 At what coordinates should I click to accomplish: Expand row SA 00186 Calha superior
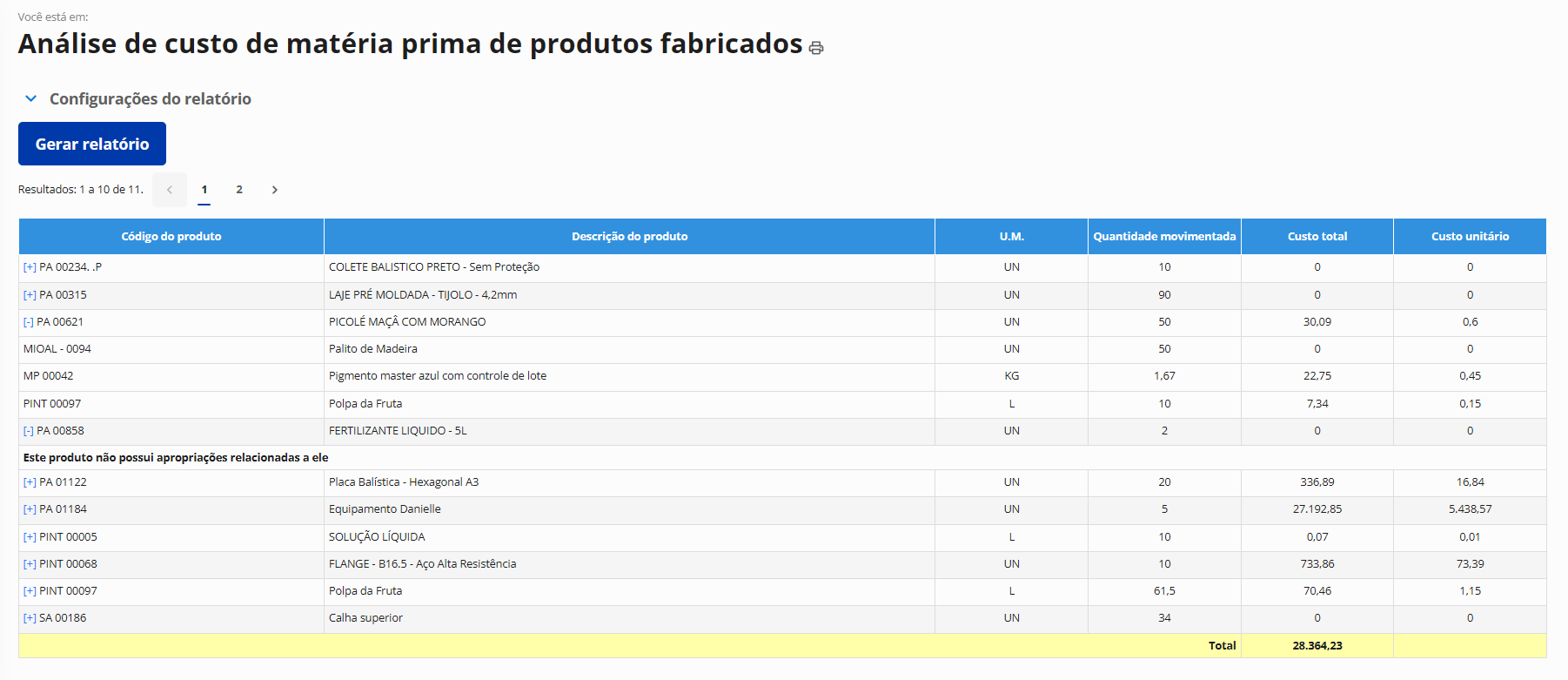click(x=30, y=618)
